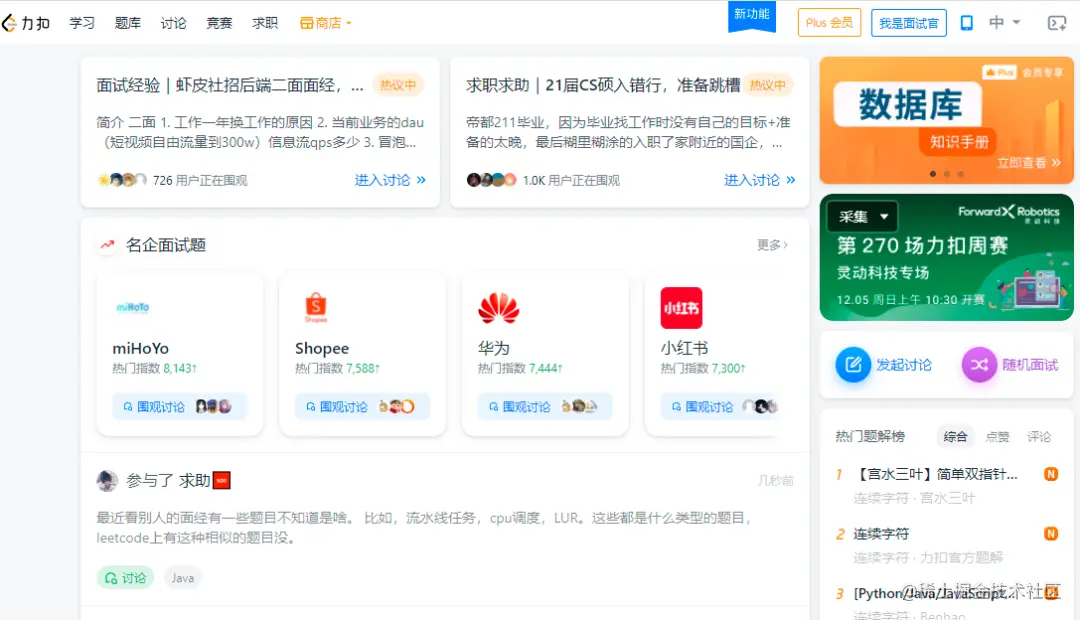Click the purple 随机面试 shuffle icon
The width and height of the screenshot is (1080, 620).
coord(978,365)
